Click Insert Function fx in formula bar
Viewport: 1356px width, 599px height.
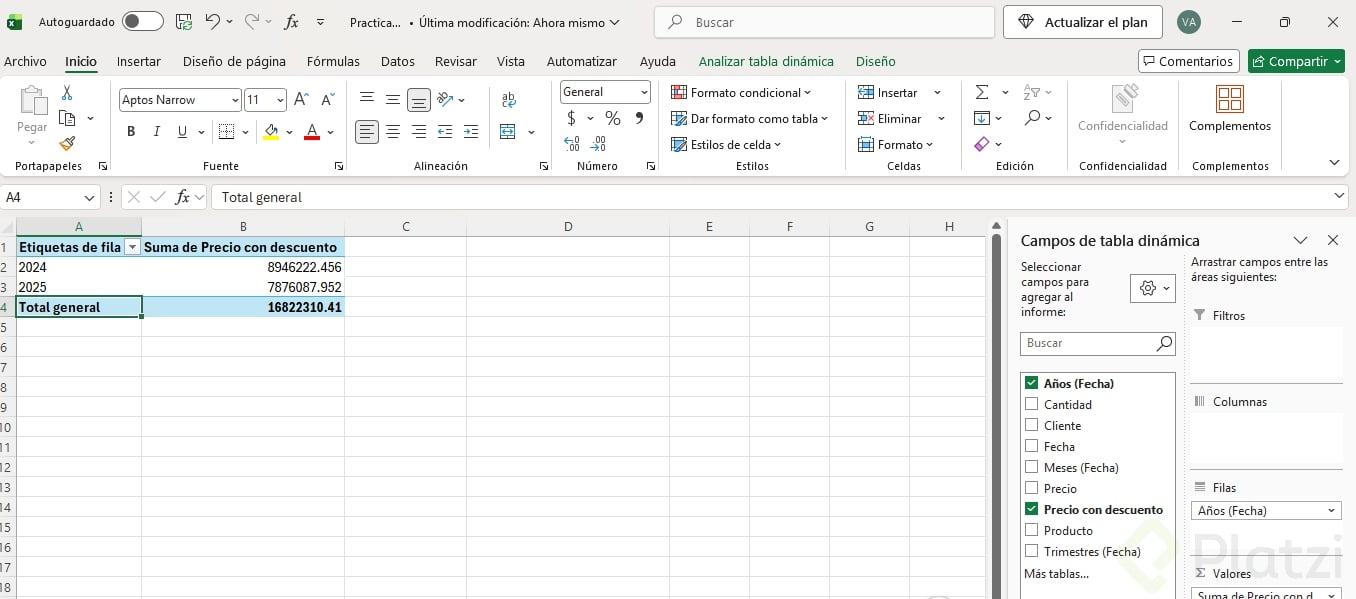[x=183, y=197]
